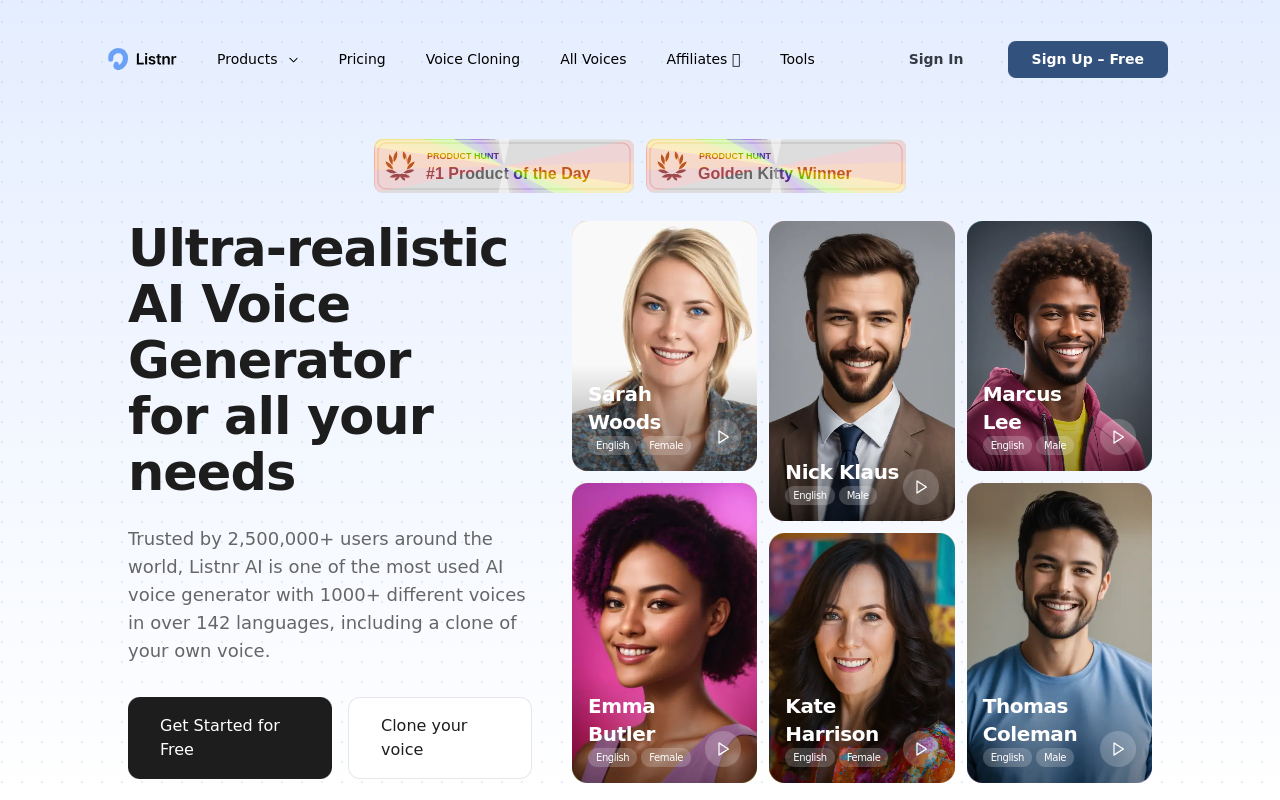Open the Affiliates menu item

pos(703,59)
